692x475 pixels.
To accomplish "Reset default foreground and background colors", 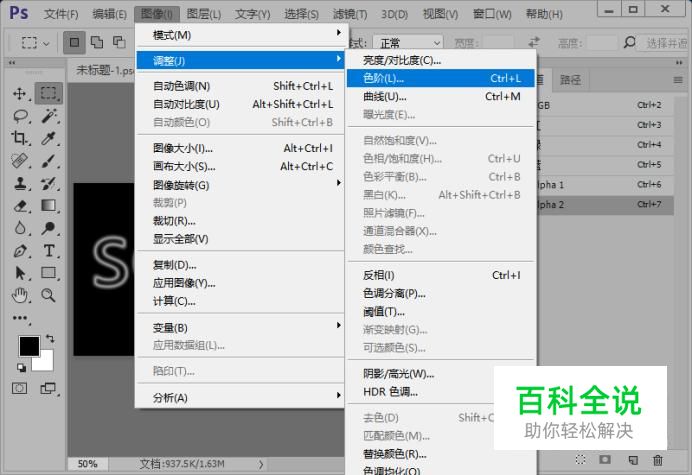I will pyautogui.click(x=21, y=367).
